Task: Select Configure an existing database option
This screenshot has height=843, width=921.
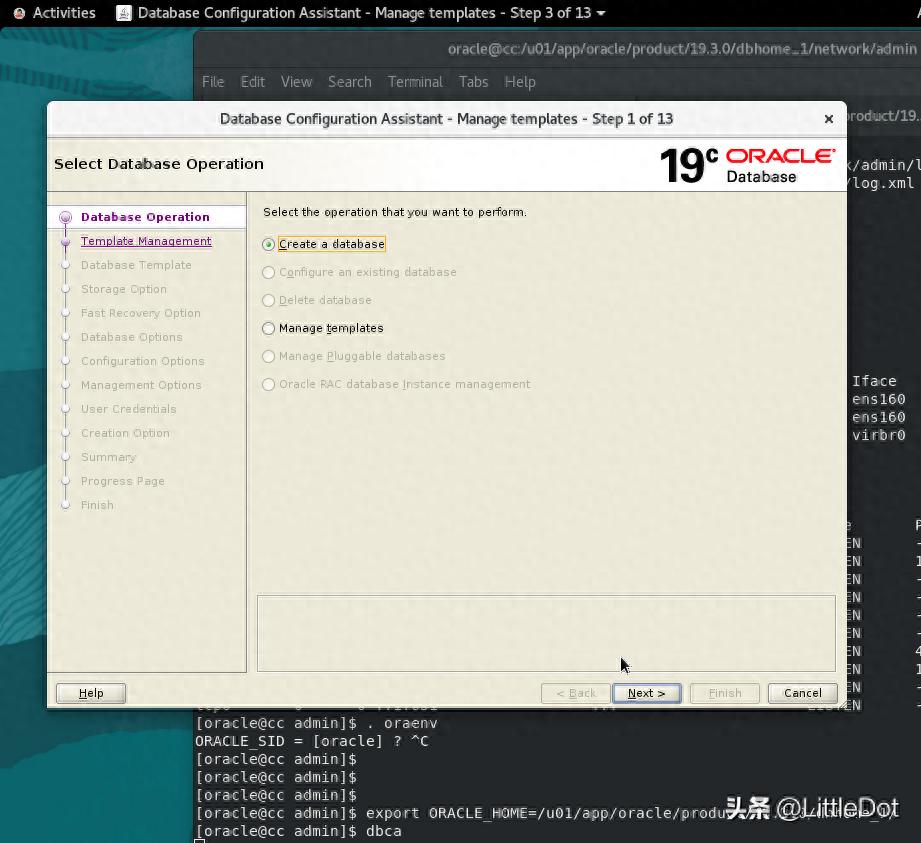Action: coord(268,273)
